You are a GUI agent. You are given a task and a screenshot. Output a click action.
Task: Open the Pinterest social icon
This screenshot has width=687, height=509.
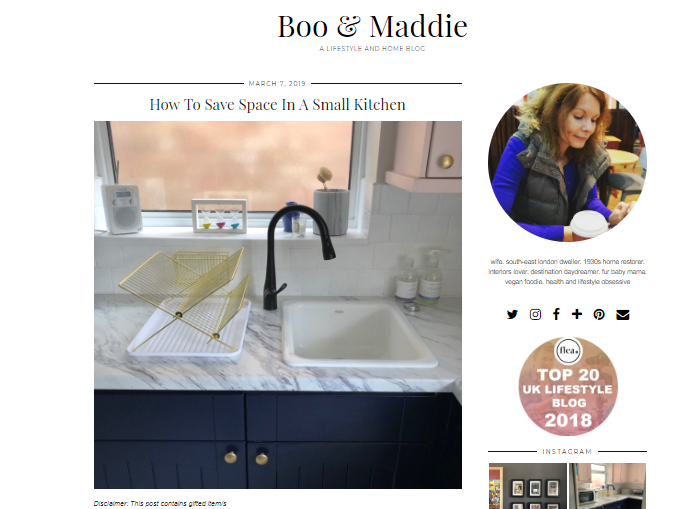click(599, 315)
